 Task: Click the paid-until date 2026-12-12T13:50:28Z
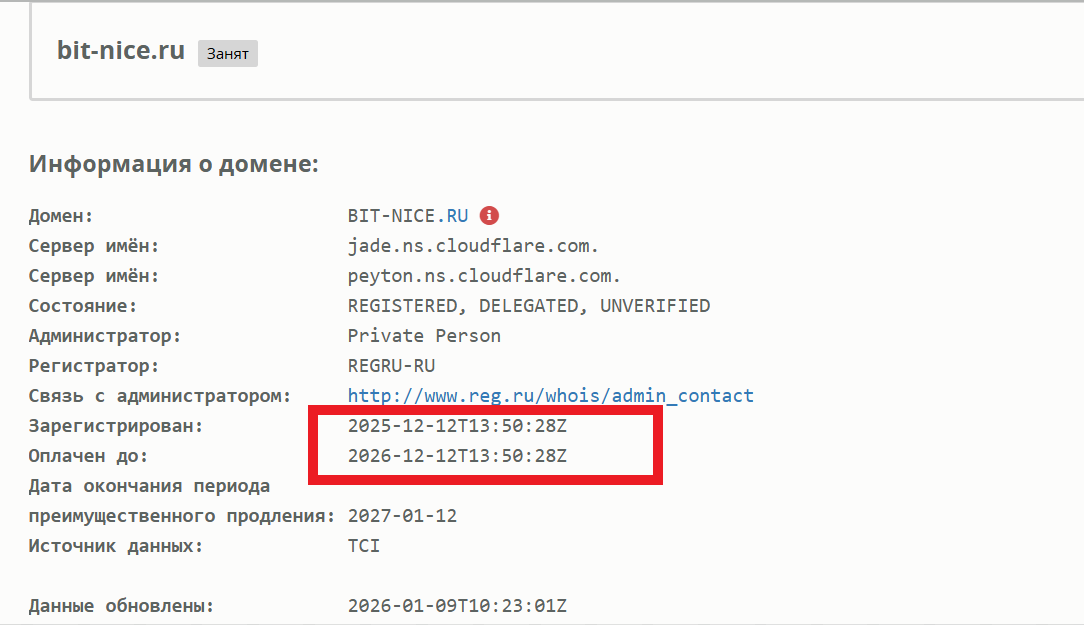click(458, 455)
